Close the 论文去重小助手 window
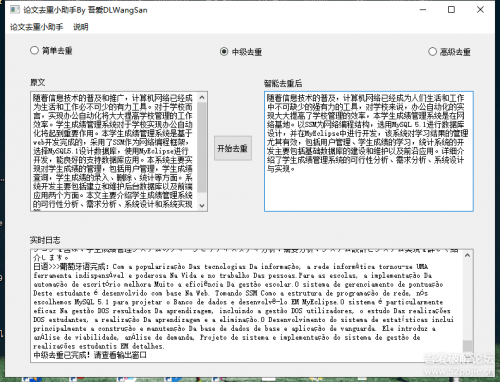This screenshot has height=382, width=500. [480, 10]
